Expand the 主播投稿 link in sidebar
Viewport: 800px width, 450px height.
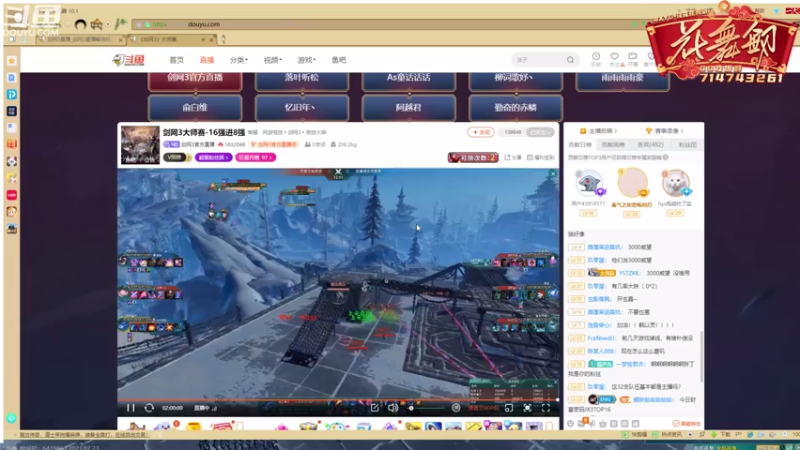pyautogui.click(x=599, y=131)
